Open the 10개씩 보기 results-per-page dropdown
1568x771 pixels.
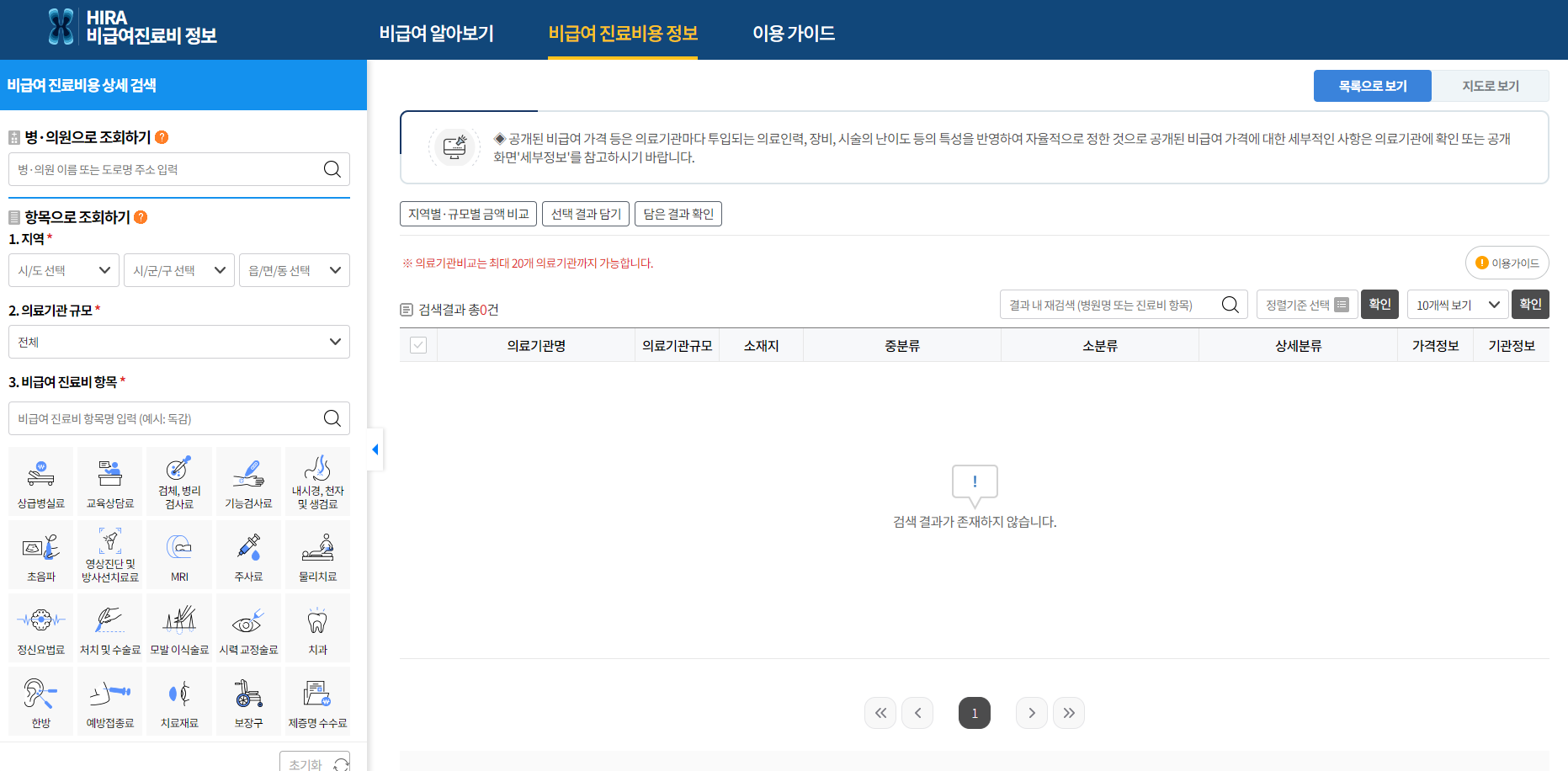[x=1457, y=304]
